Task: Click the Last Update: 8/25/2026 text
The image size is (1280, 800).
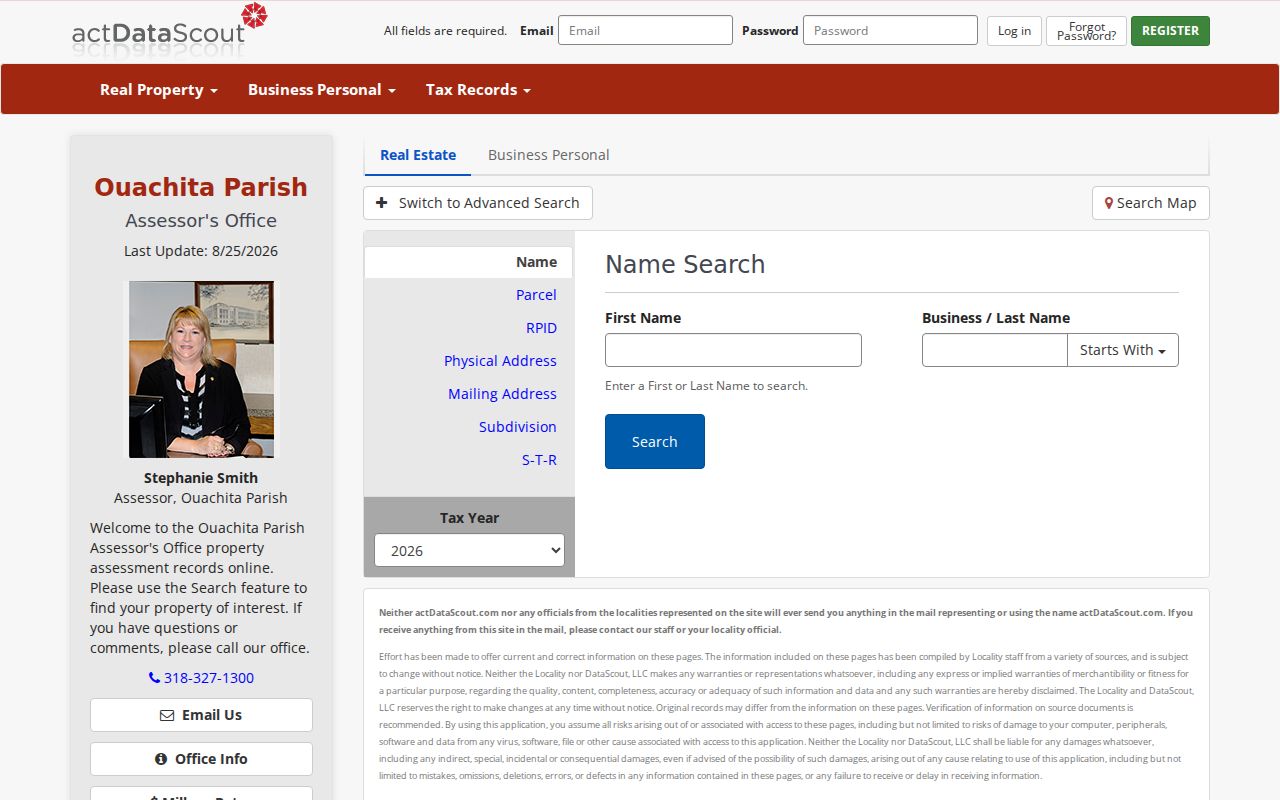Action: (201, 251)
